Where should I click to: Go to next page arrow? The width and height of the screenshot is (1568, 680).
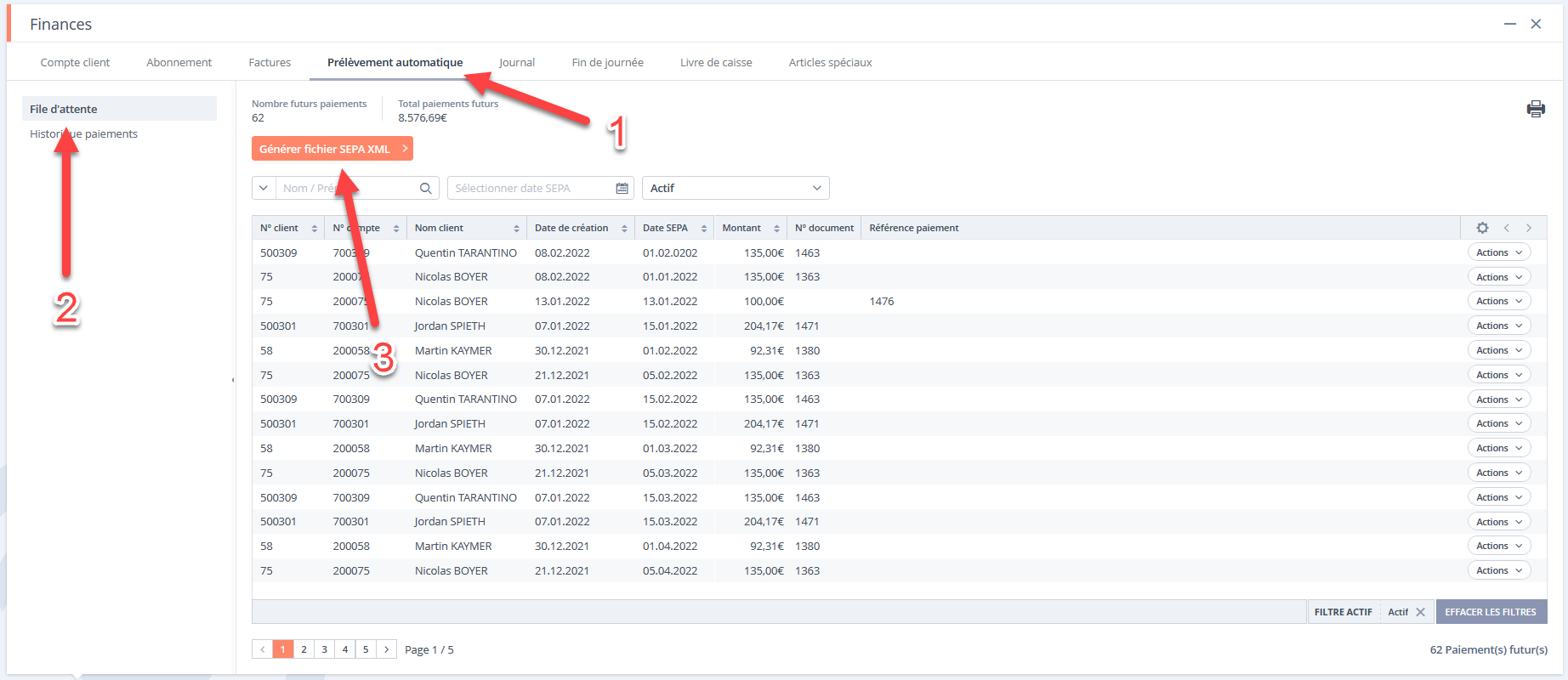(x=386, y=649)
